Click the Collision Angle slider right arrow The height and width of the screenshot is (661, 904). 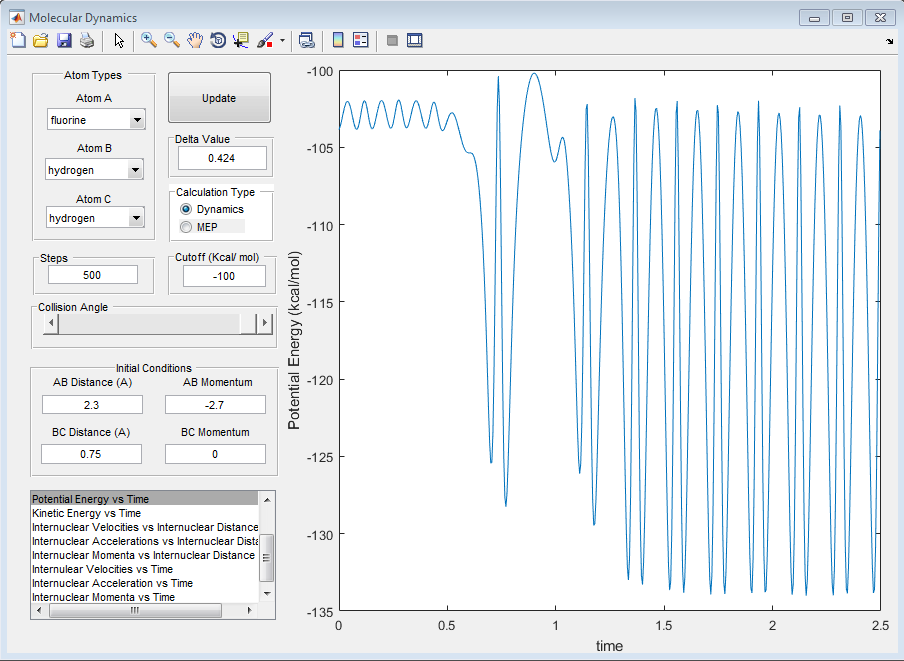(265, 323)
